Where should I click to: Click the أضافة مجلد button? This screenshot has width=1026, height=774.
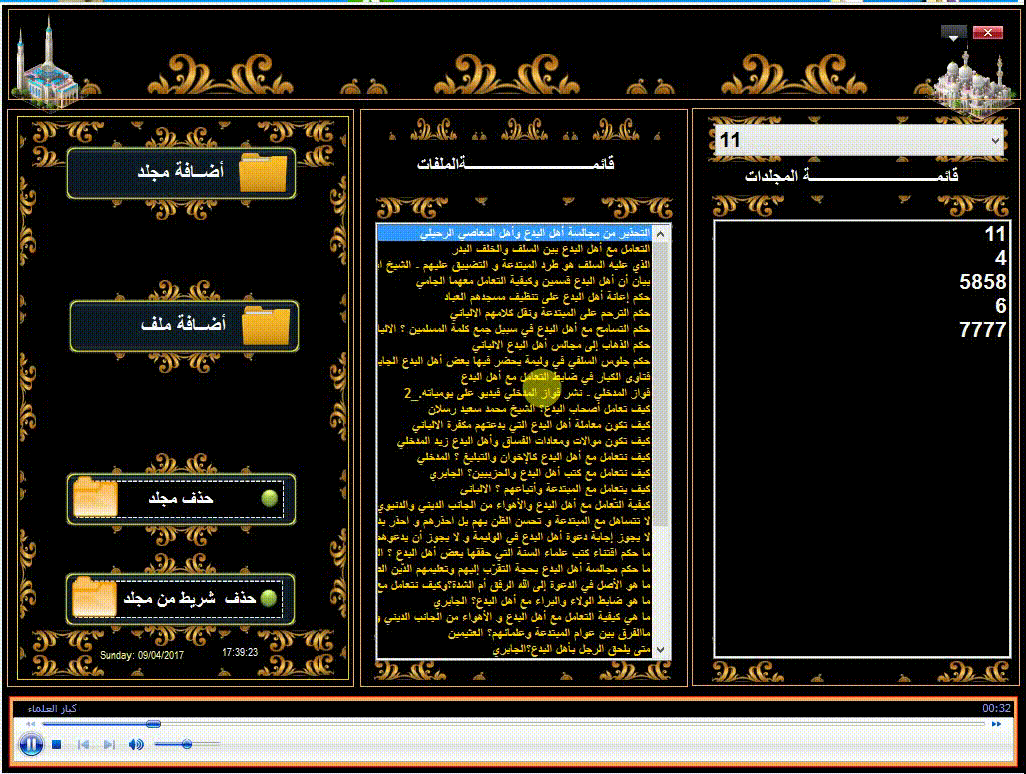[x=182, y=173]
